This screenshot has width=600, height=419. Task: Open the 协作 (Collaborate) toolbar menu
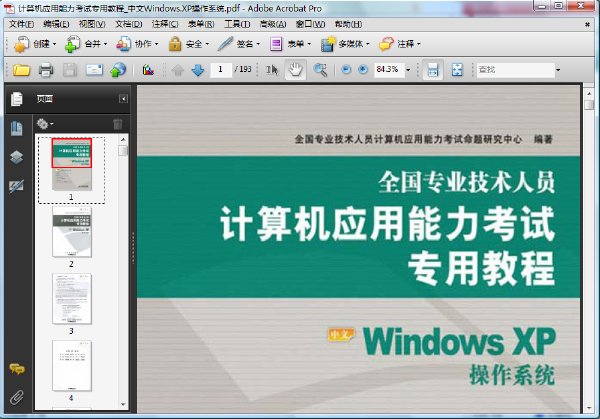(137, 44)
